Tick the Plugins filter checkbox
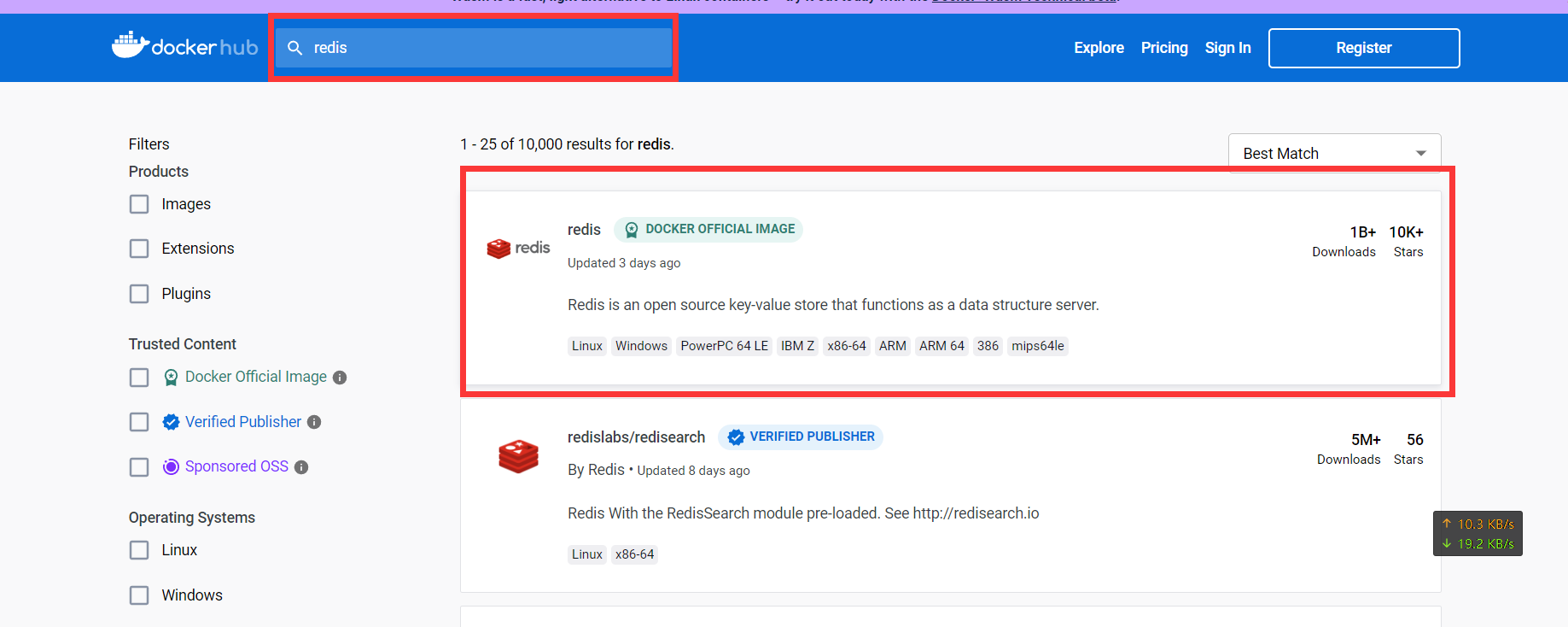 point(139,294)
